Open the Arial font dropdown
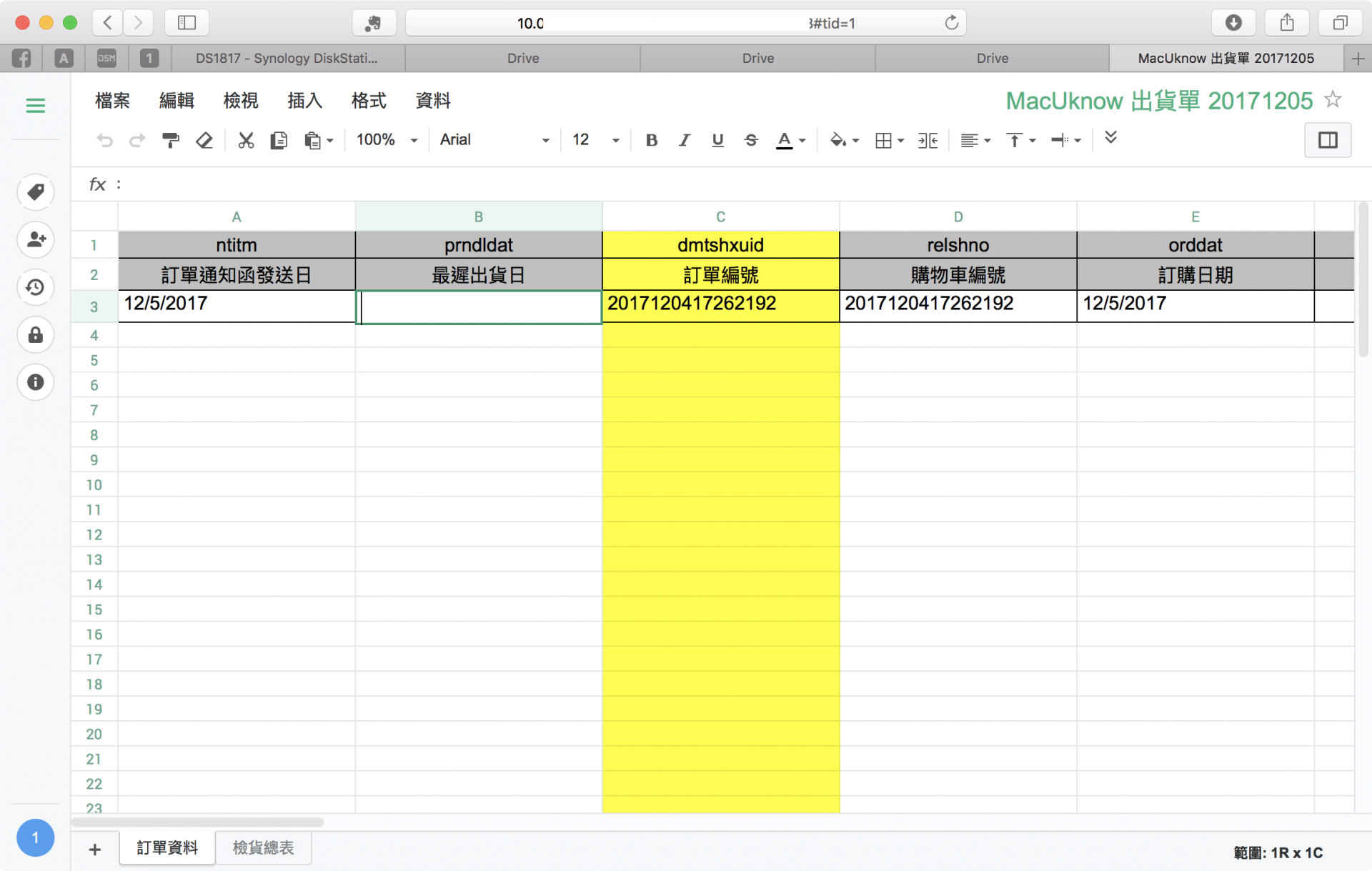The height and width of the screenshot is (871, 1372). click(494, 140)
